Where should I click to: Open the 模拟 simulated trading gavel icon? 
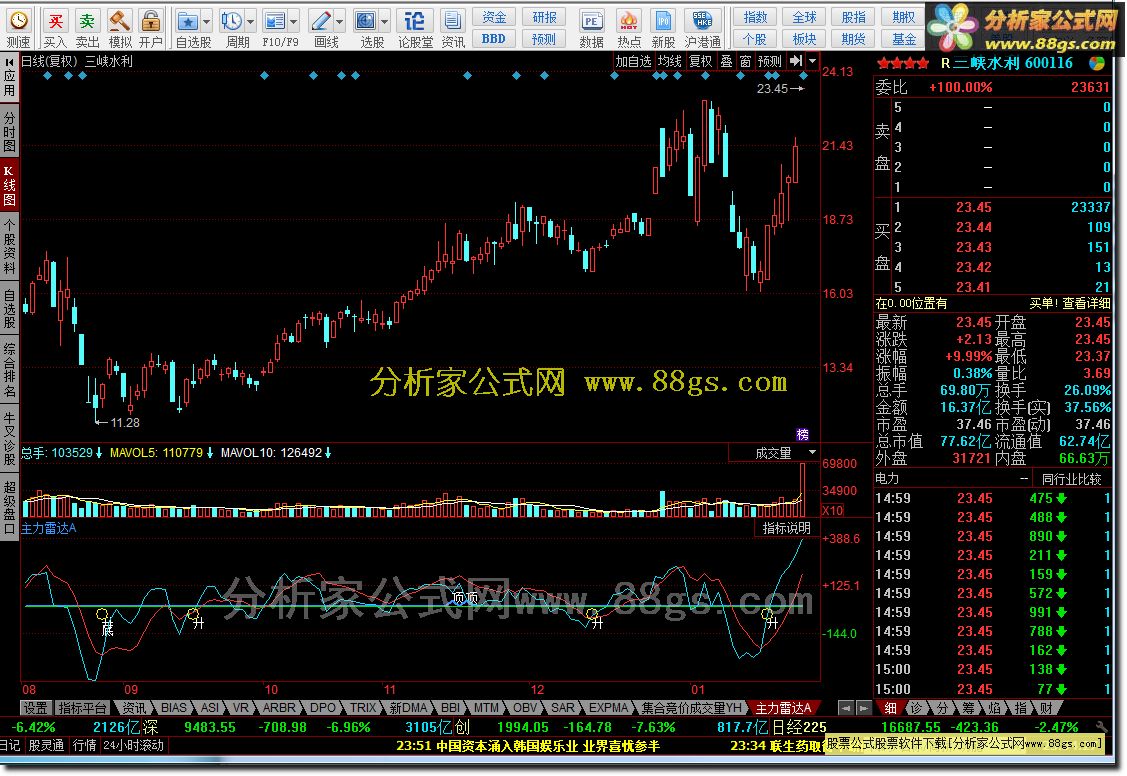pyautogui.click(x=119, y=21)
